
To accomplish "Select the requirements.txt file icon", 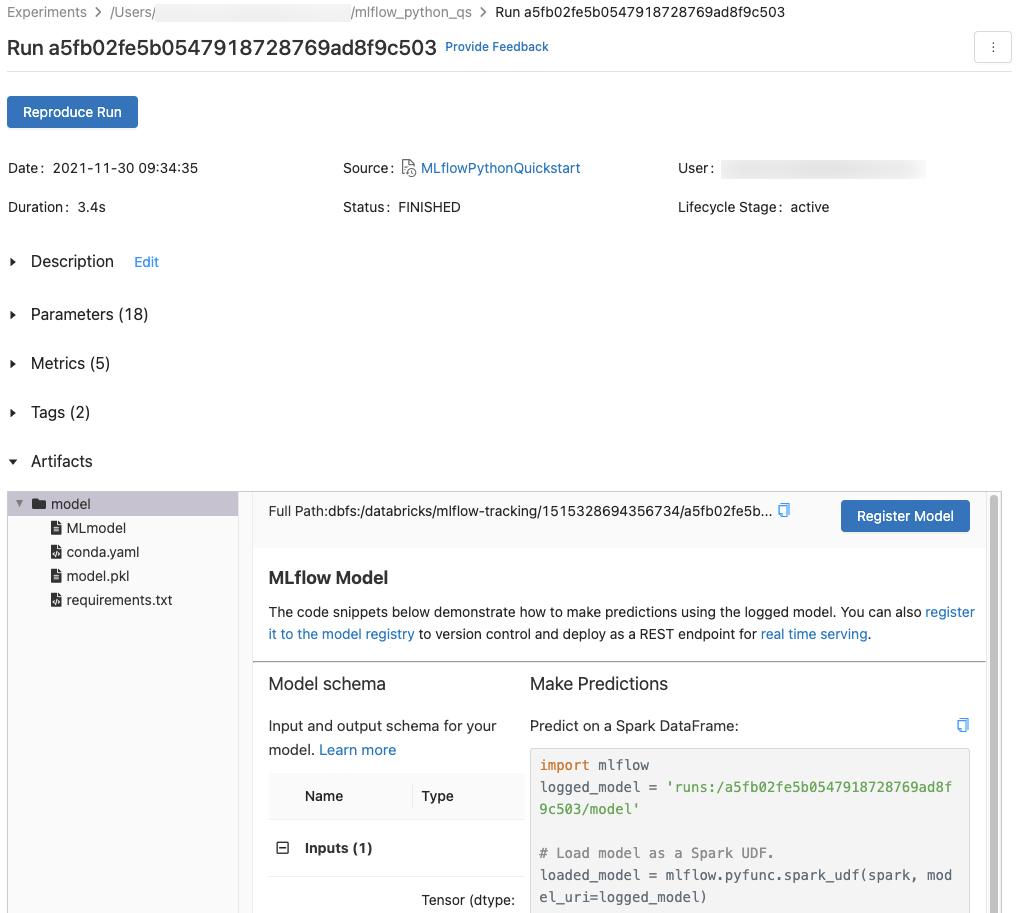I will (x=57, y=600).
